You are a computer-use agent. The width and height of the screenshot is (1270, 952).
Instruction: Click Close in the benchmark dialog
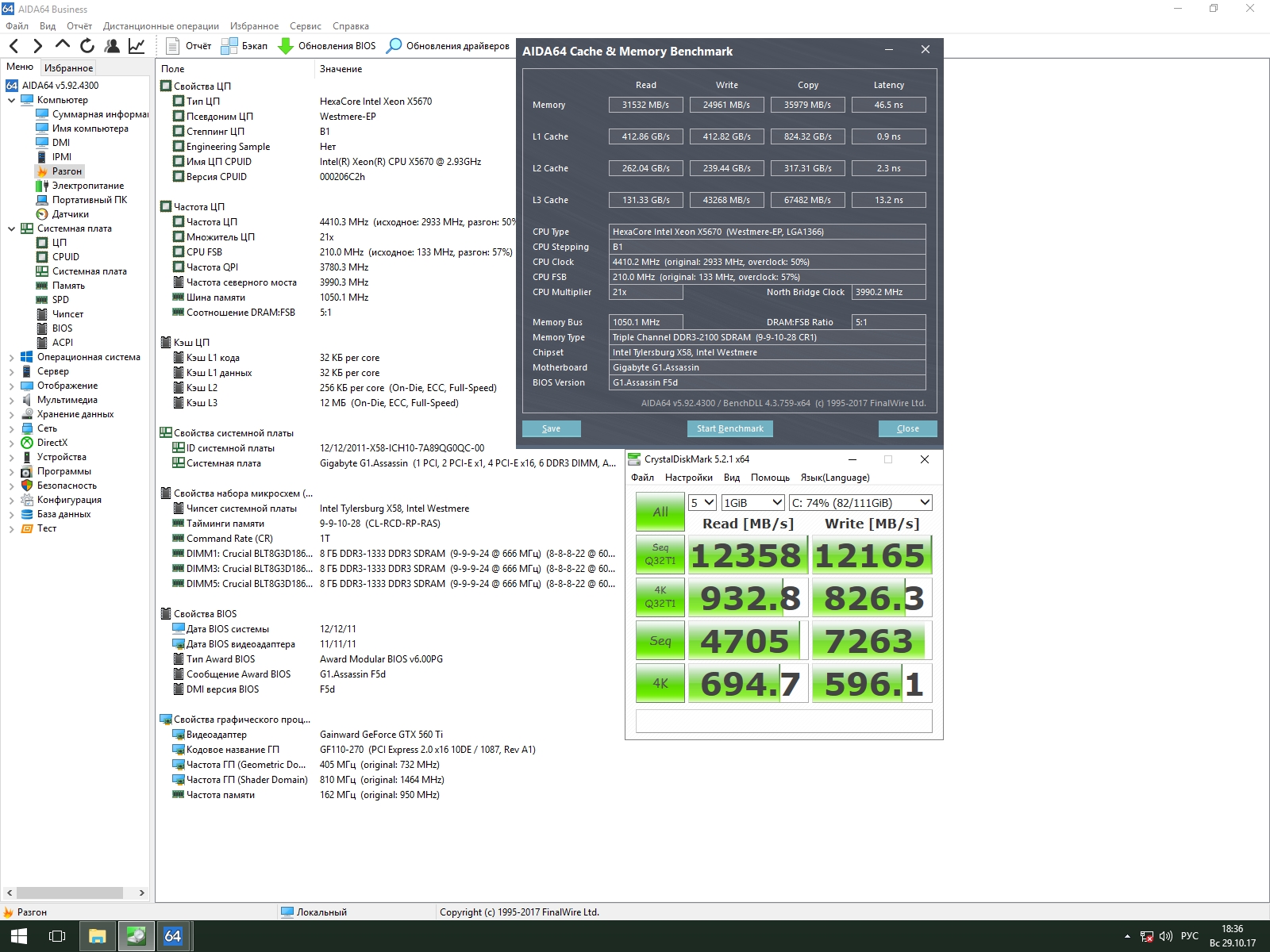pos(907,428)
